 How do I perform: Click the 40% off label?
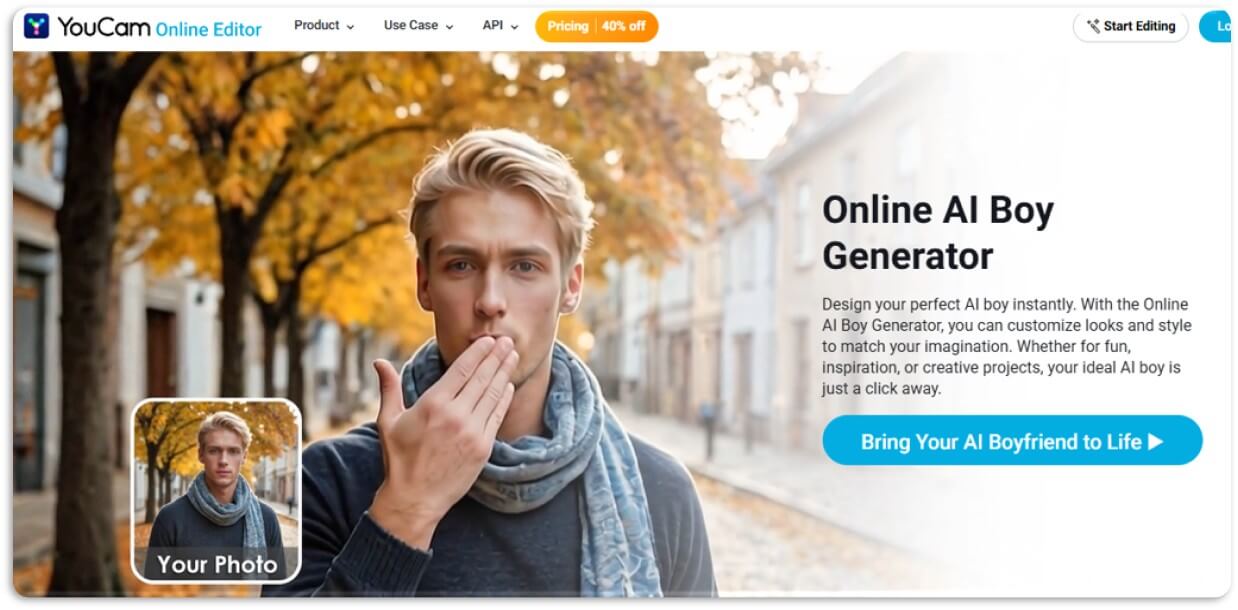tap(624, 26)
